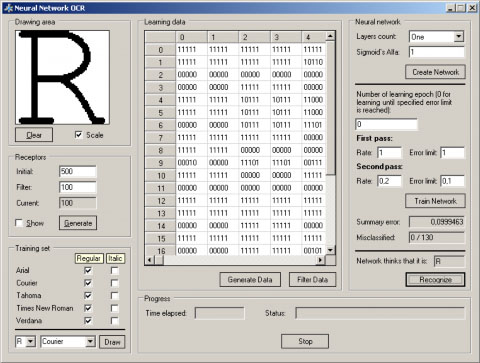This screenshot has width=480, height=363.
Task: Uncheck the Verdana Regular checkbox
Action: 88,320
